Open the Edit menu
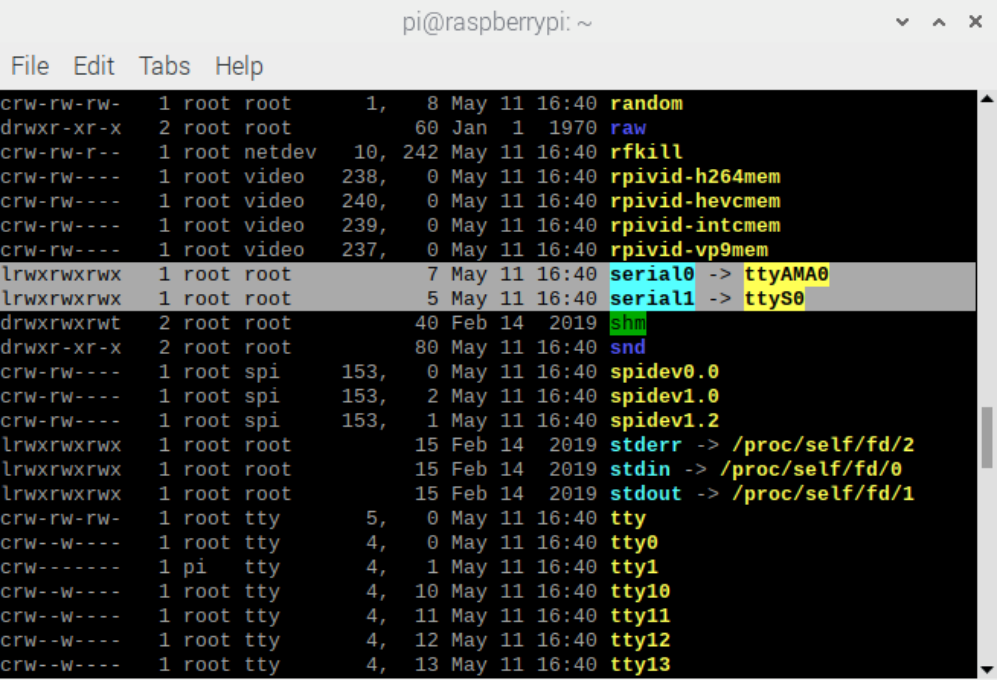 click(x=94, y=66)
